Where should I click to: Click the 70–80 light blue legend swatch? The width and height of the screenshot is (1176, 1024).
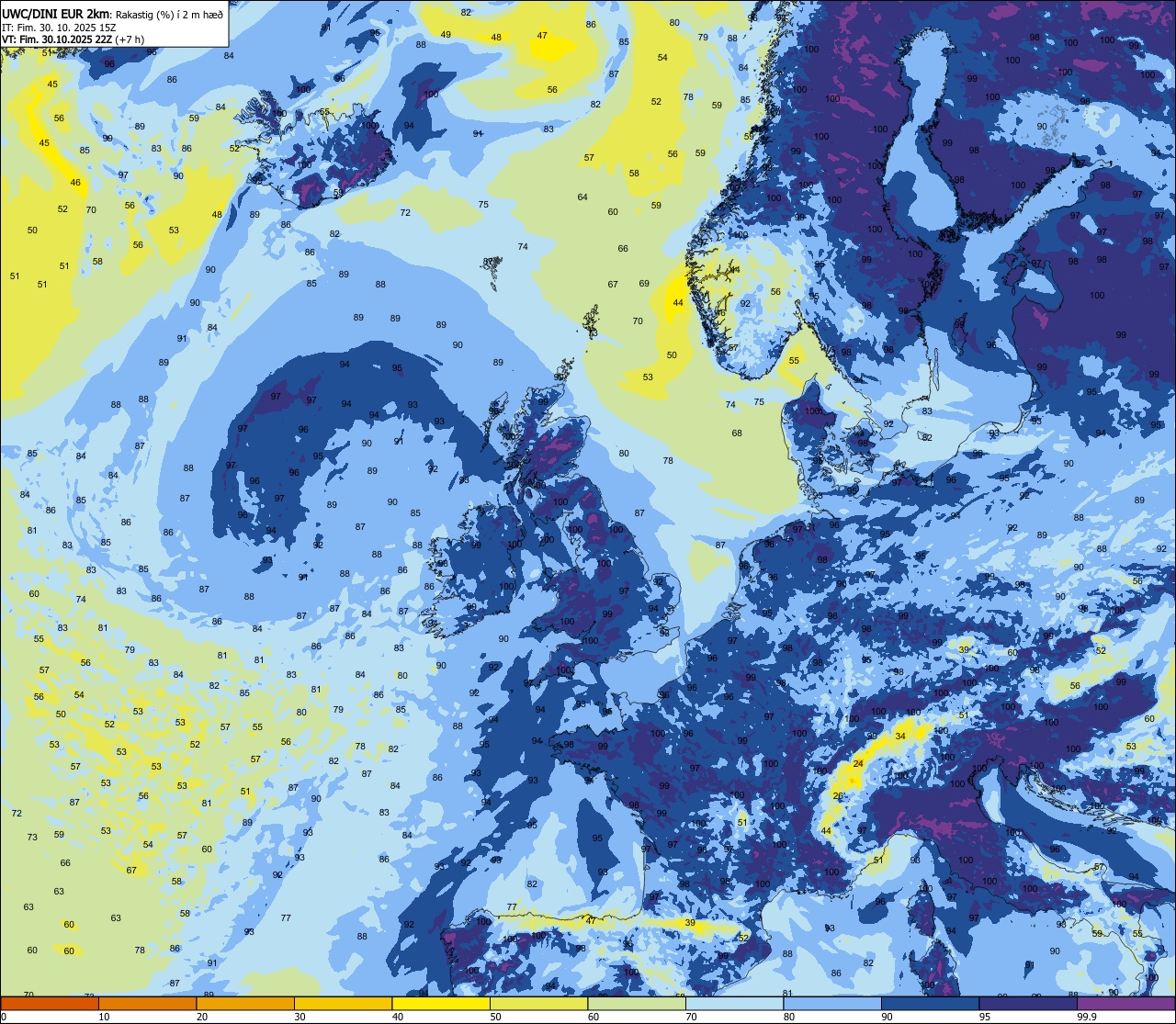(734, 1004)
